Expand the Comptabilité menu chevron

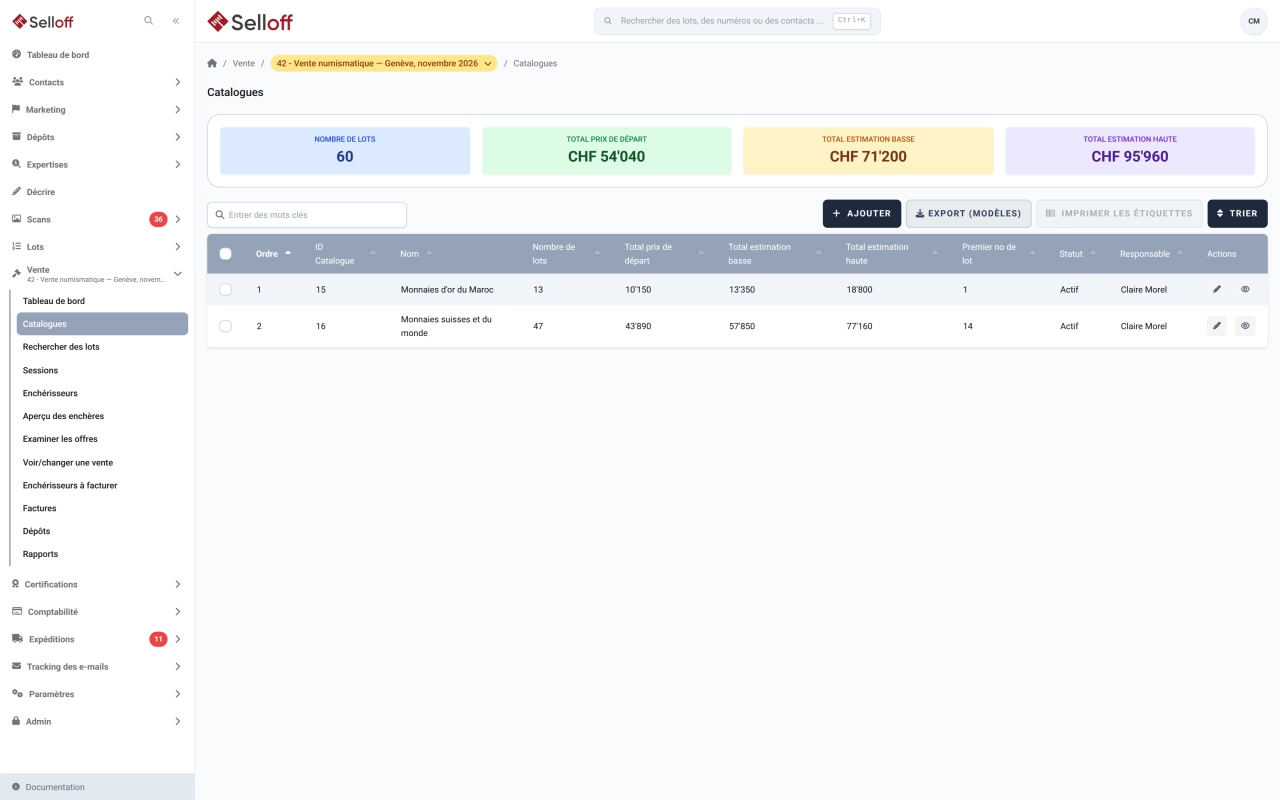coord(178,612)
